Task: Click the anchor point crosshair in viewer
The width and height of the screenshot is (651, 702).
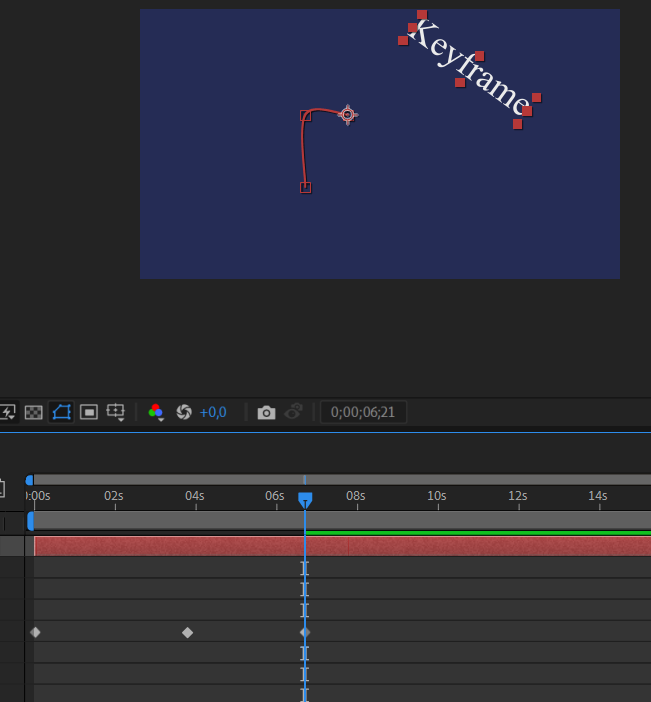Action: tap(348, 115)
